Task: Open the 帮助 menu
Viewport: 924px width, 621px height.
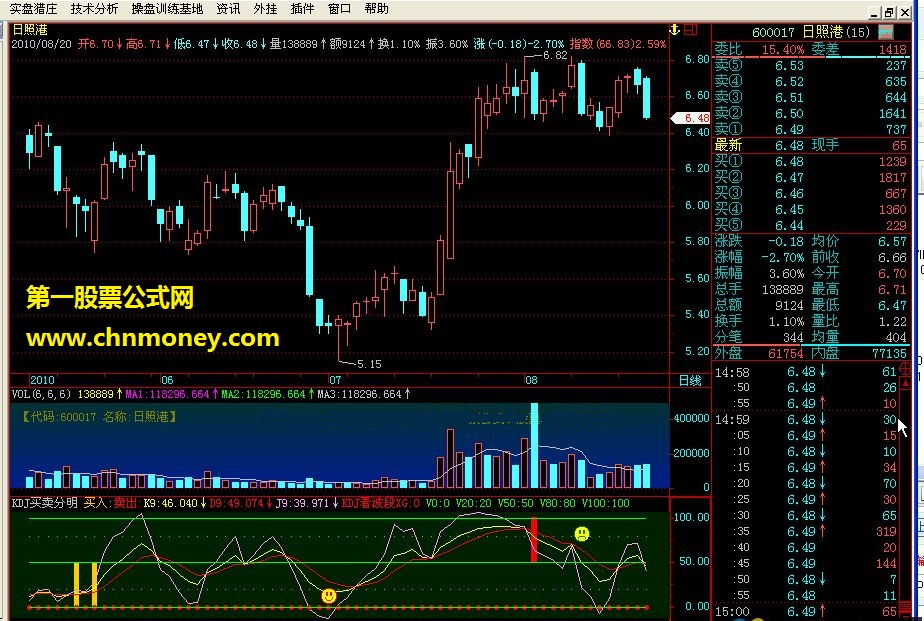Action: point(377,9)
